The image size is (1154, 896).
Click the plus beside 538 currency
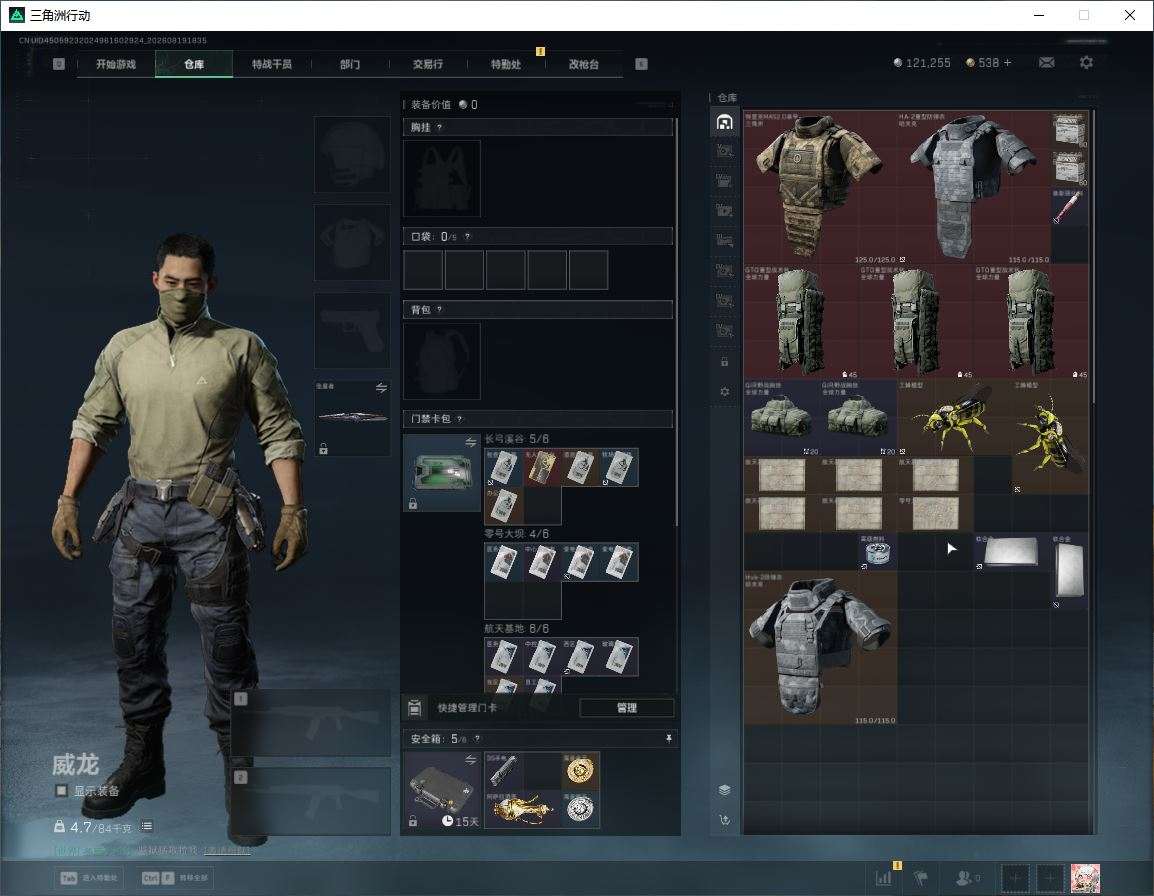(x=1008, y=63)
